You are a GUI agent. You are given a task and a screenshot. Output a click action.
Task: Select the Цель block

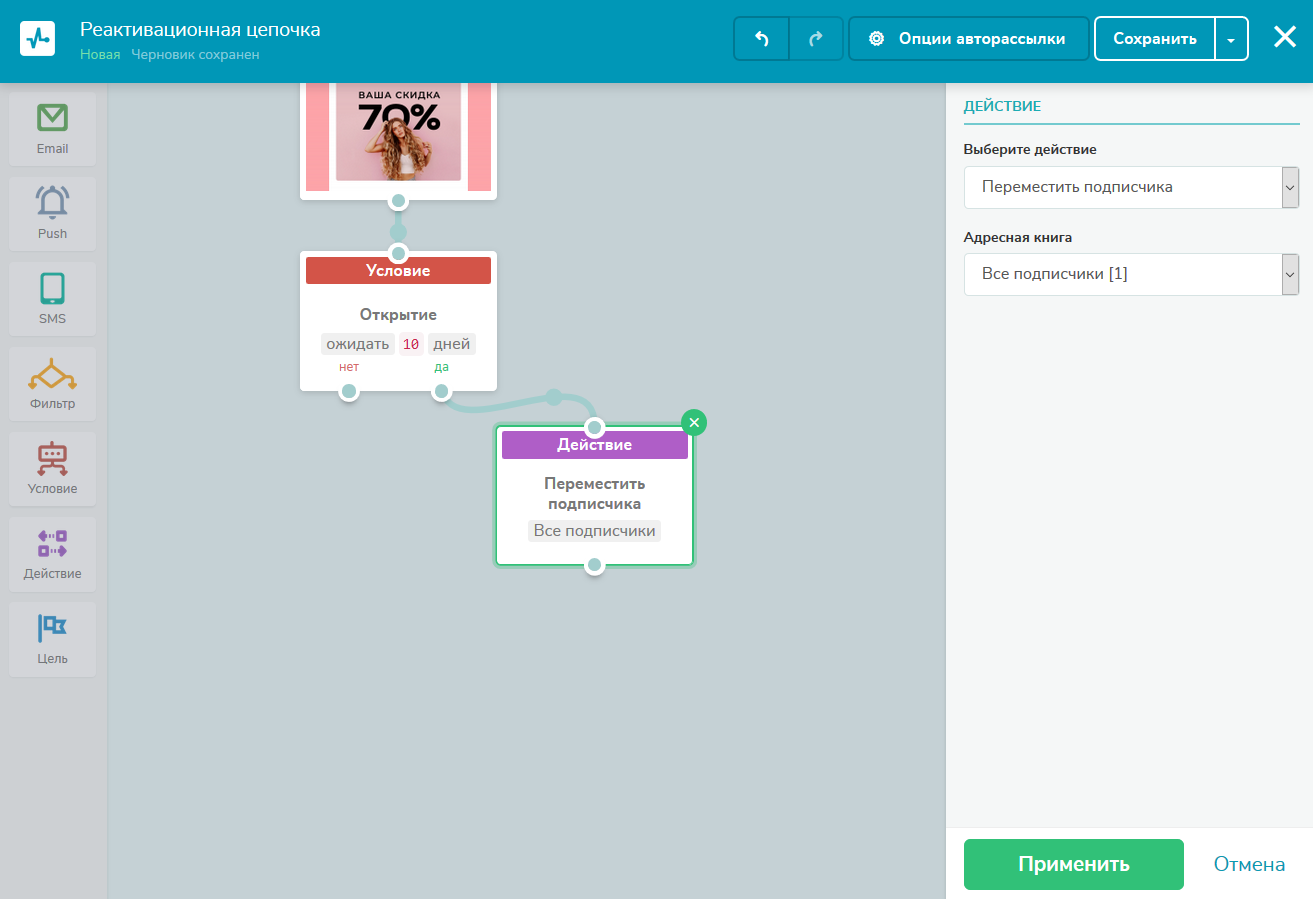pos(53,639)
